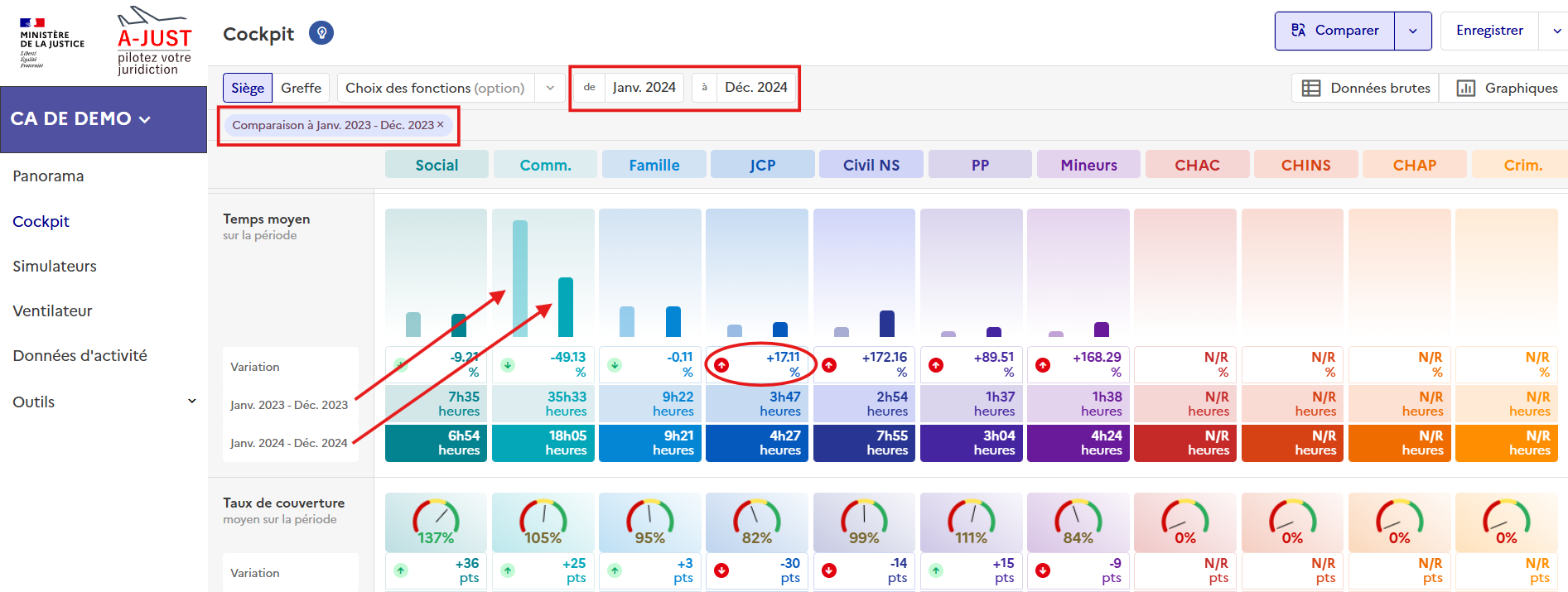1568x592 pixels.
Task: Toggle the Famille category filter
Action: click(x=654, y=165)
